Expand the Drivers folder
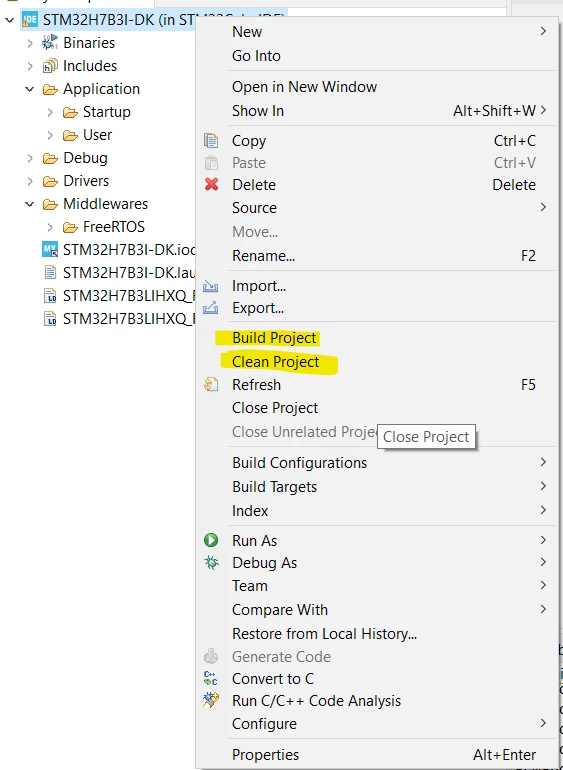This screenshot has width=563, height=770. click(30, 181)
